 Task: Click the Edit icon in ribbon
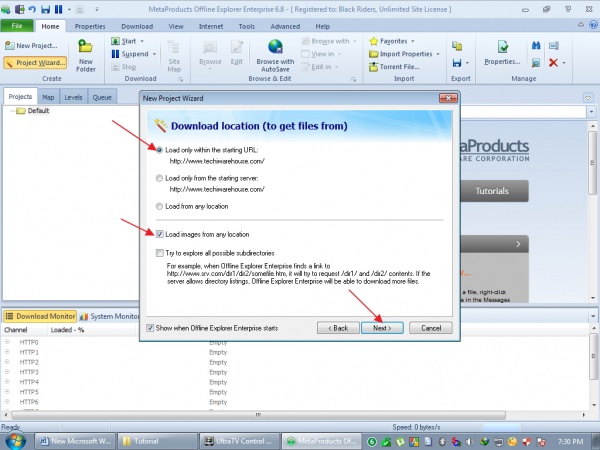(236, 47)
